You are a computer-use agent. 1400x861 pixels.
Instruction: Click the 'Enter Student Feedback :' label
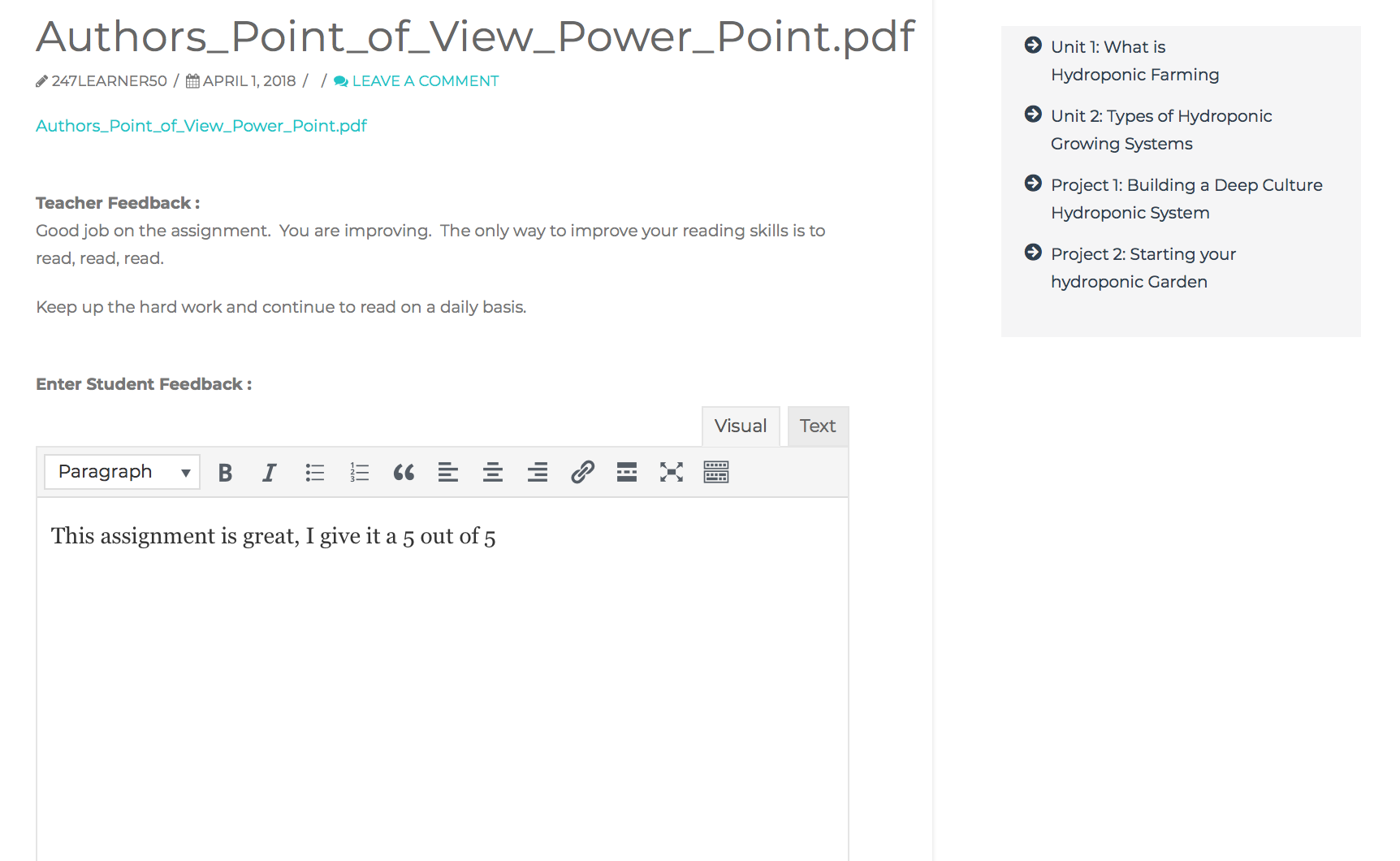(x=144, y=384)
